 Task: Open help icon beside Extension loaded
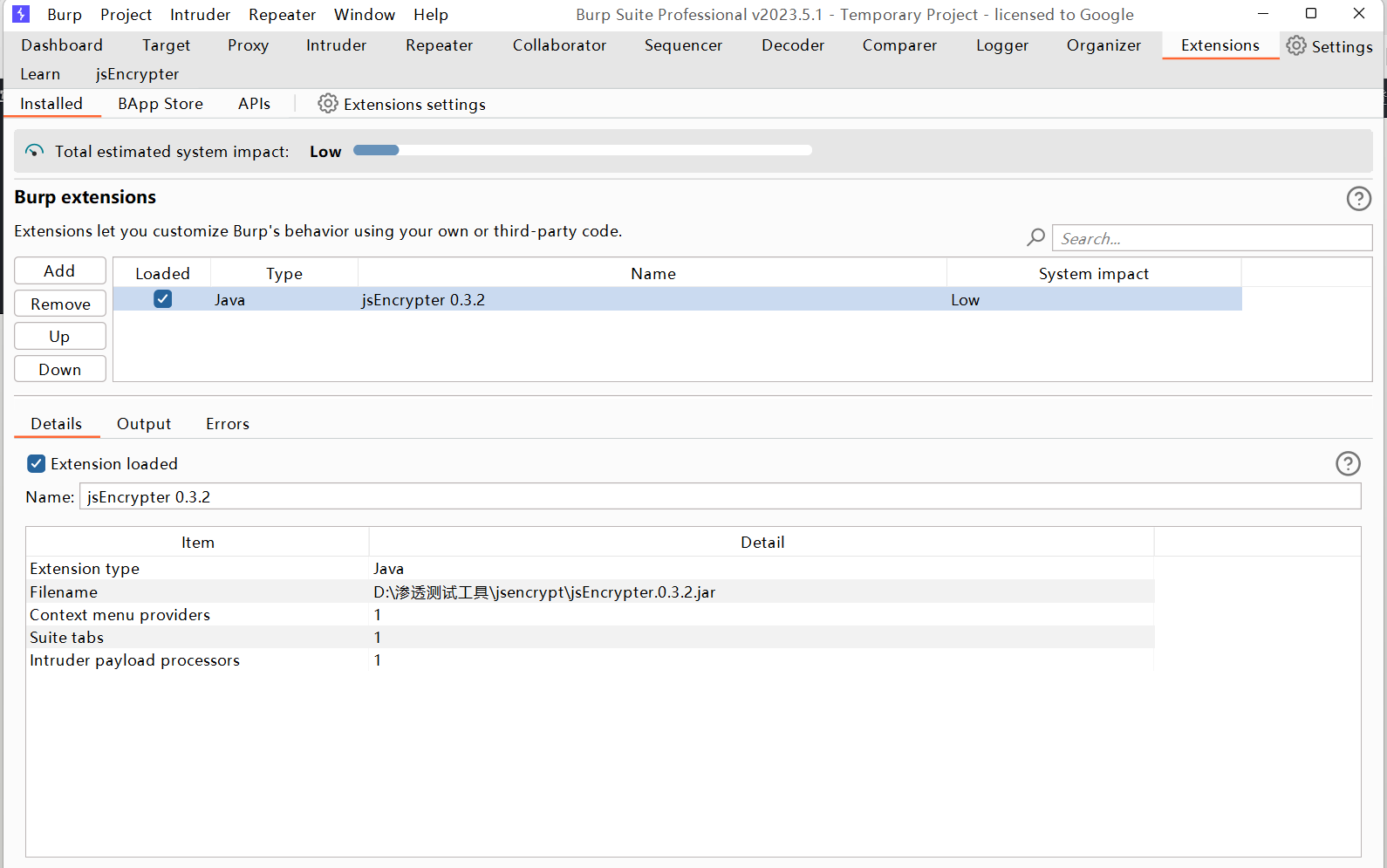pyautogui.click(x=1348, y=463)
